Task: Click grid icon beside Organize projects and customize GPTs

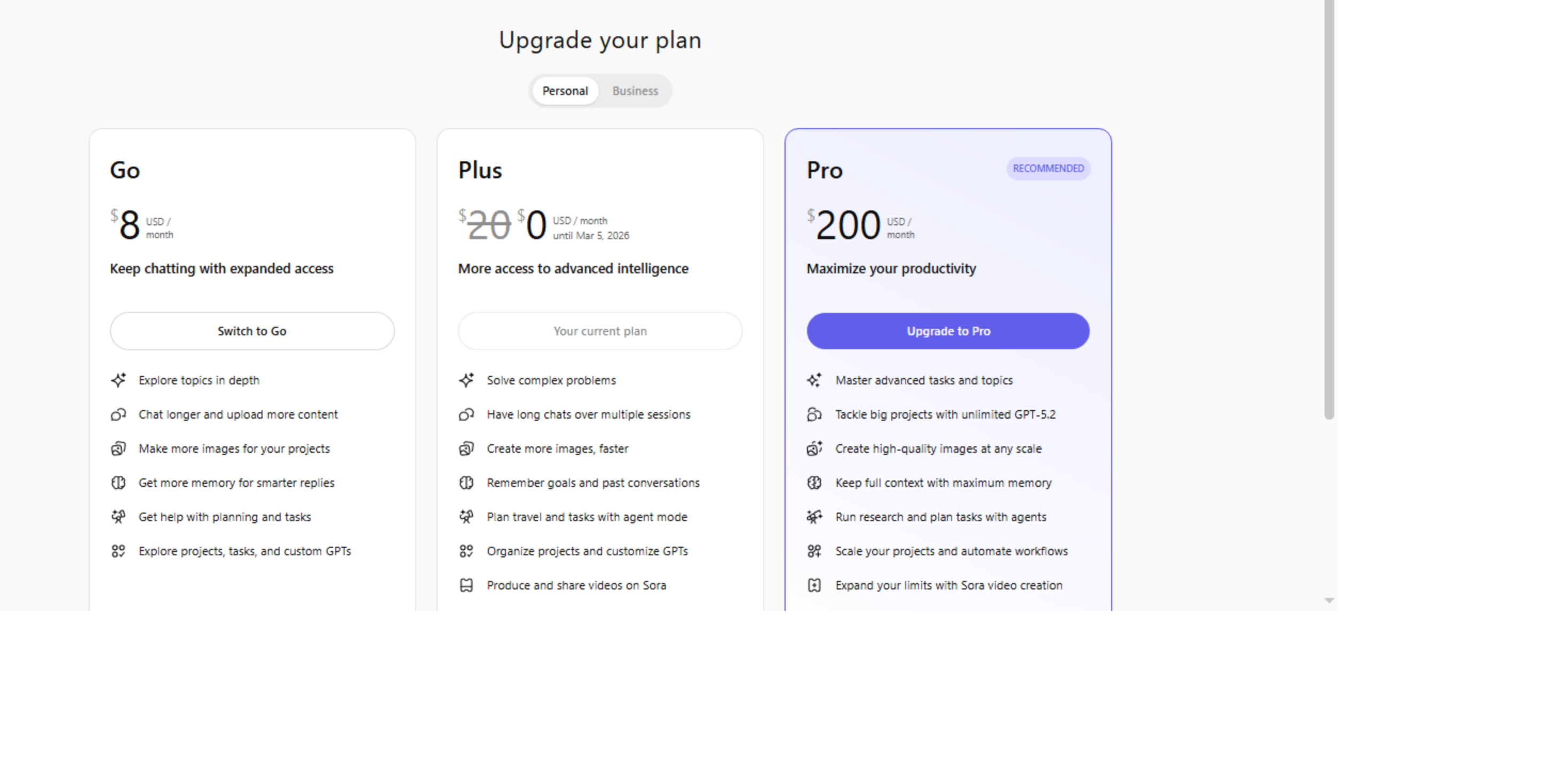Action: click(466, 550)
